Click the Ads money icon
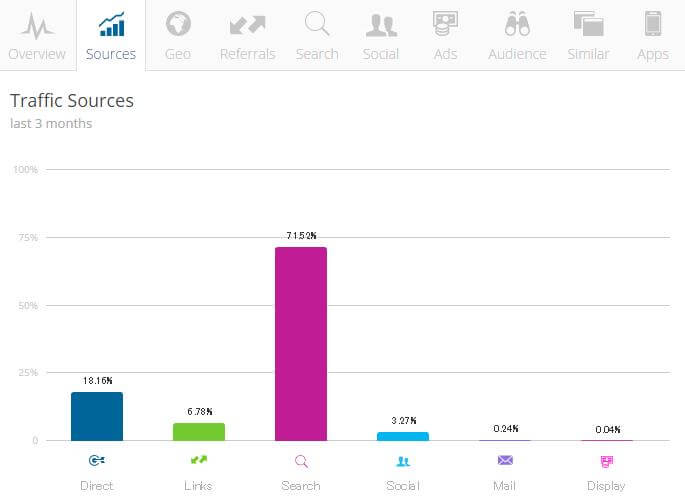 click(445, 24)
